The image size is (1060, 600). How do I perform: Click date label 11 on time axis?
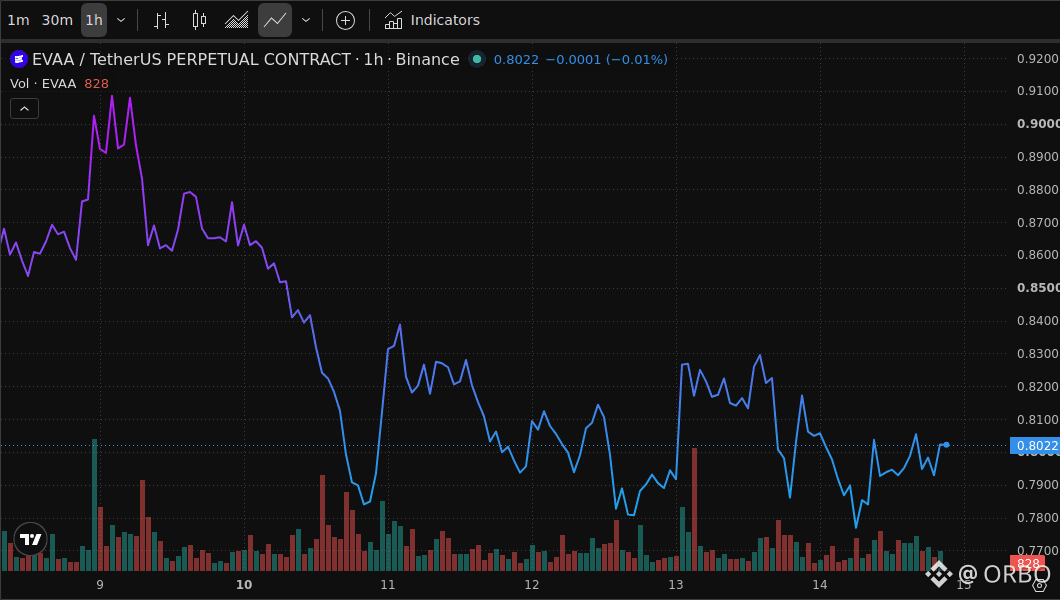388,585
